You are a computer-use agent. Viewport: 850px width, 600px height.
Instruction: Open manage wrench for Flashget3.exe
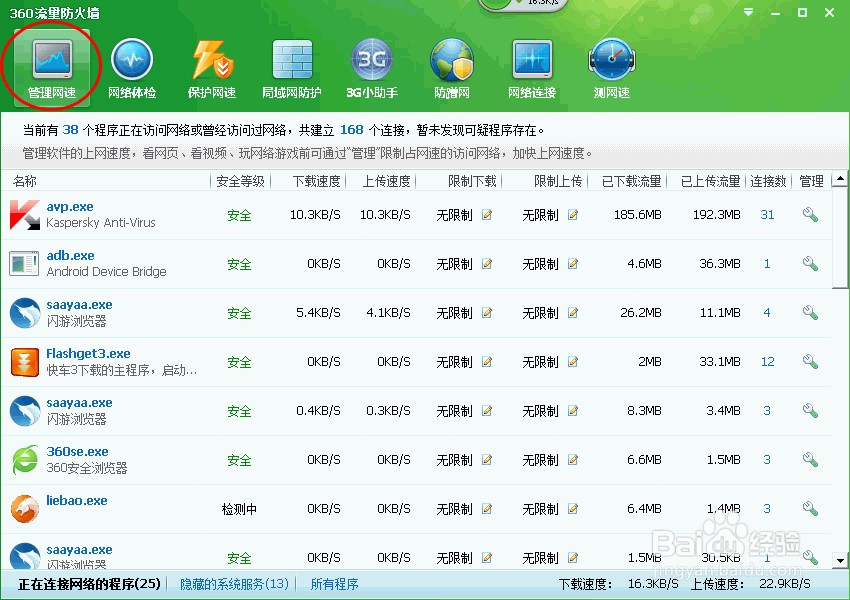pyautogui.click(x=810, y=362)
